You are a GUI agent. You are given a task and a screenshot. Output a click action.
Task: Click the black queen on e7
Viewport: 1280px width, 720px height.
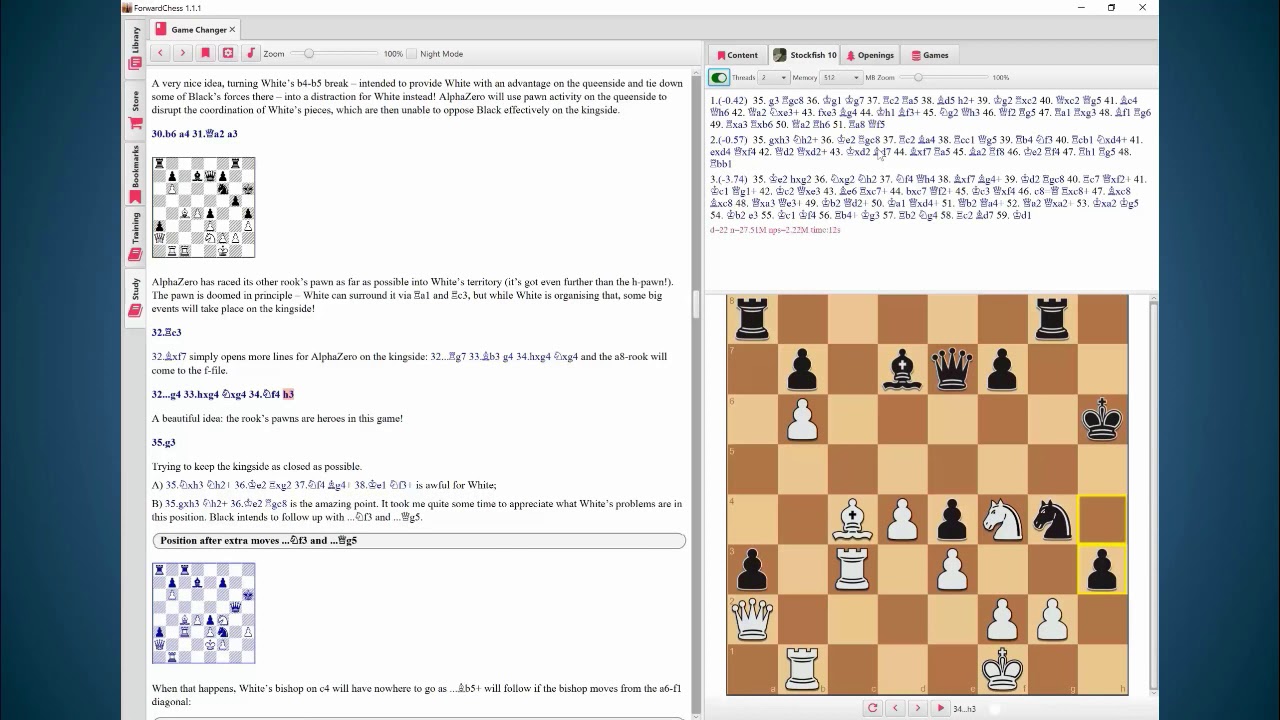click(952, 369)
